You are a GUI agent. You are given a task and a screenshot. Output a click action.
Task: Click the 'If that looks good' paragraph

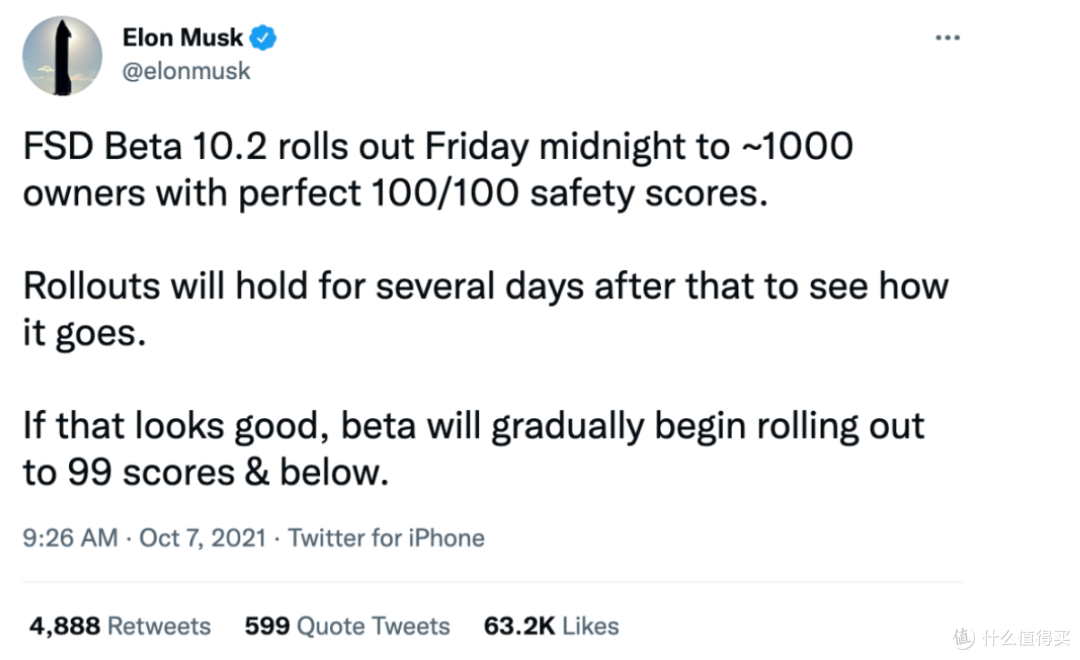[473, 448]
